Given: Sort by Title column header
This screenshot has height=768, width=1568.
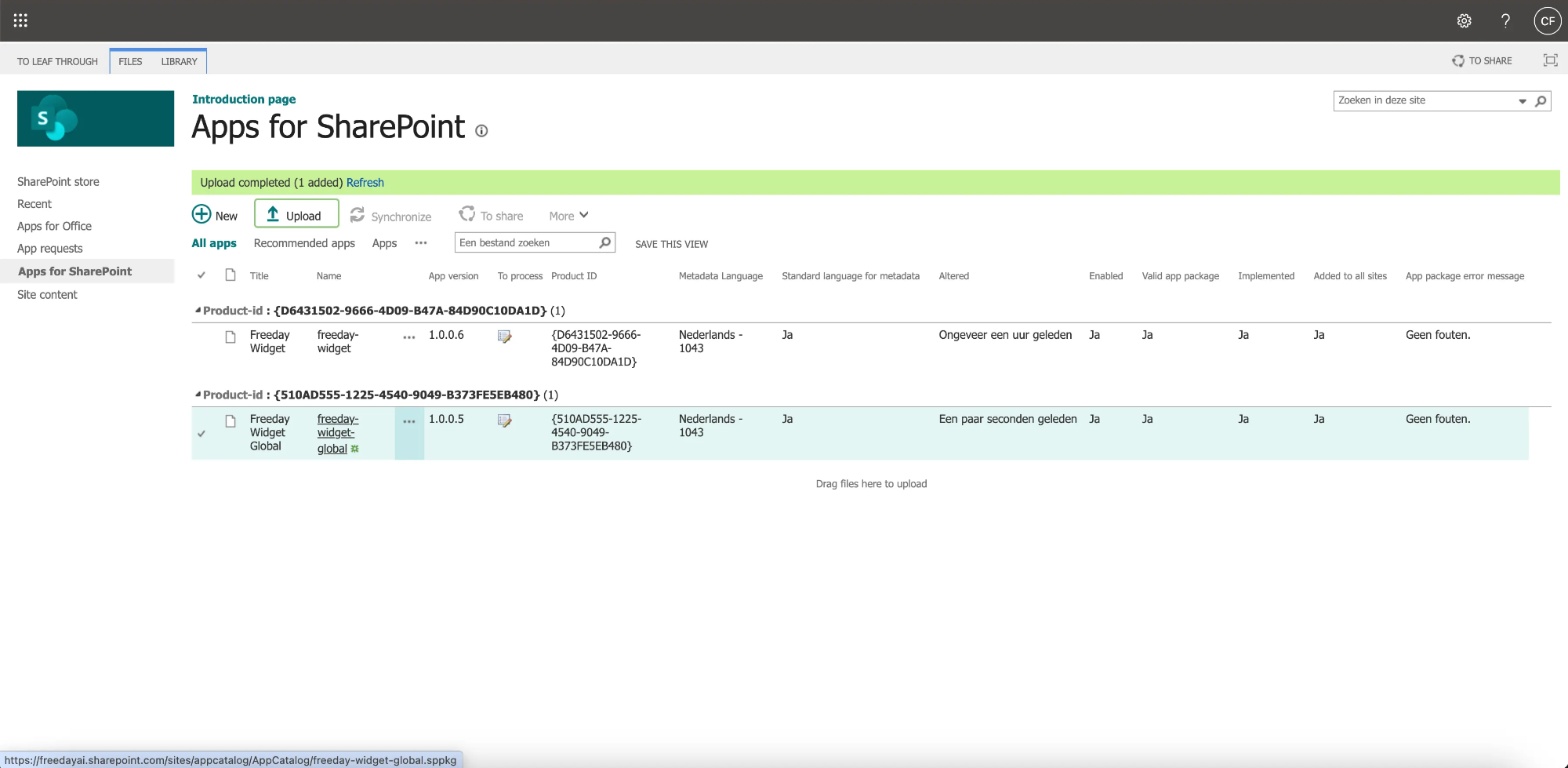Looking at the screenshot, I should point(260,276).
